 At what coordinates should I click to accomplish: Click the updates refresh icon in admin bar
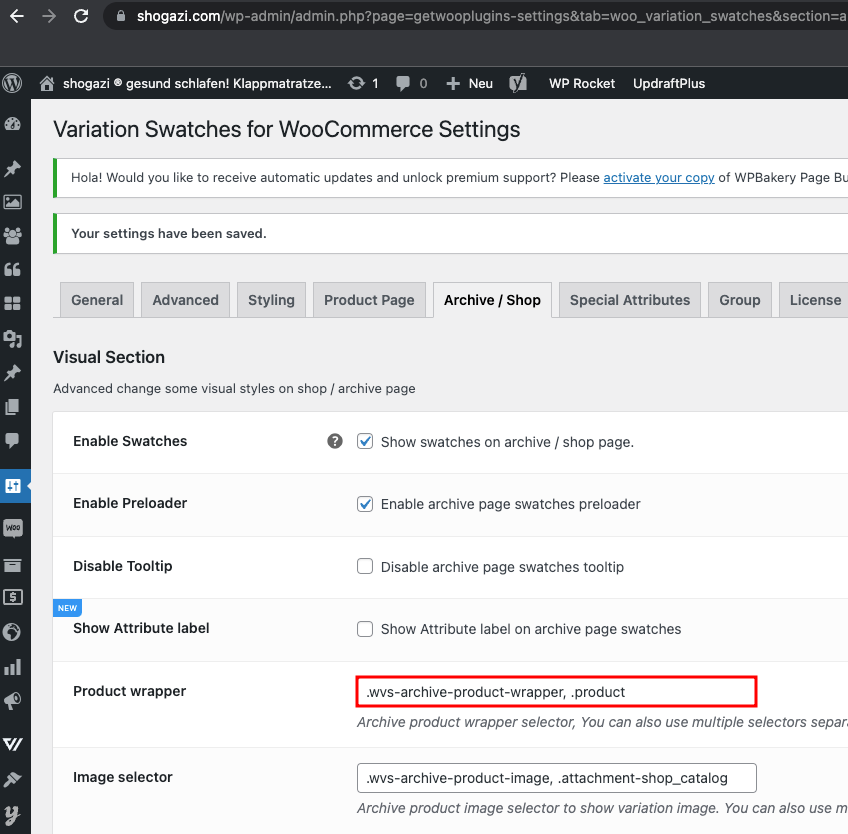click(x=357, y=83)
